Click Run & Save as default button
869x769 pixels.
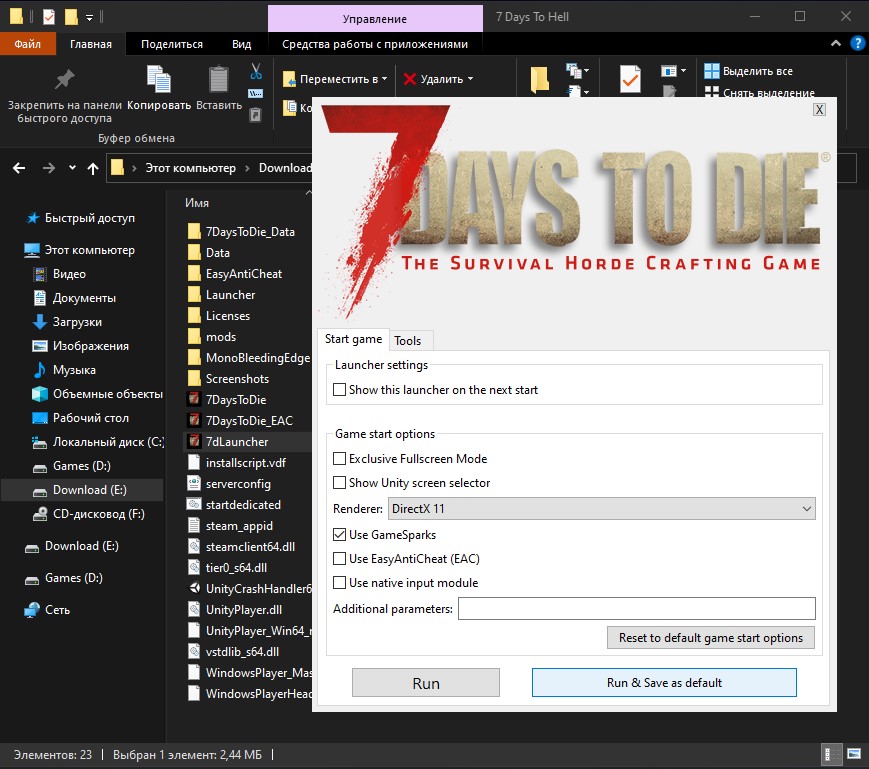[664, 683]
